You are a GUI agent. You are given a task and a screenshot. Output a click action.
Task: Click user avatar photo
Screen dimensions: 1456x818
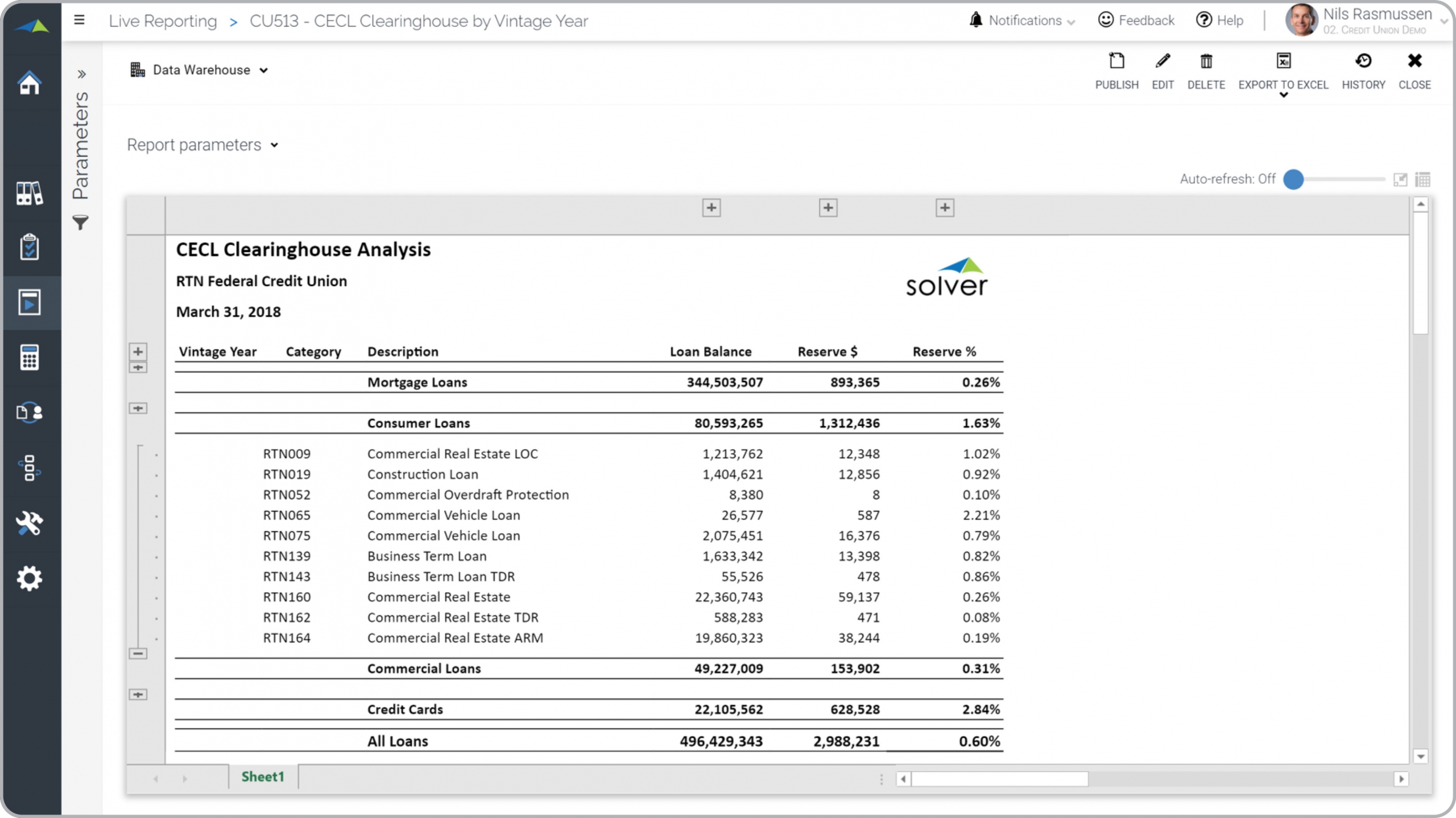click(x=1301, y=20)
